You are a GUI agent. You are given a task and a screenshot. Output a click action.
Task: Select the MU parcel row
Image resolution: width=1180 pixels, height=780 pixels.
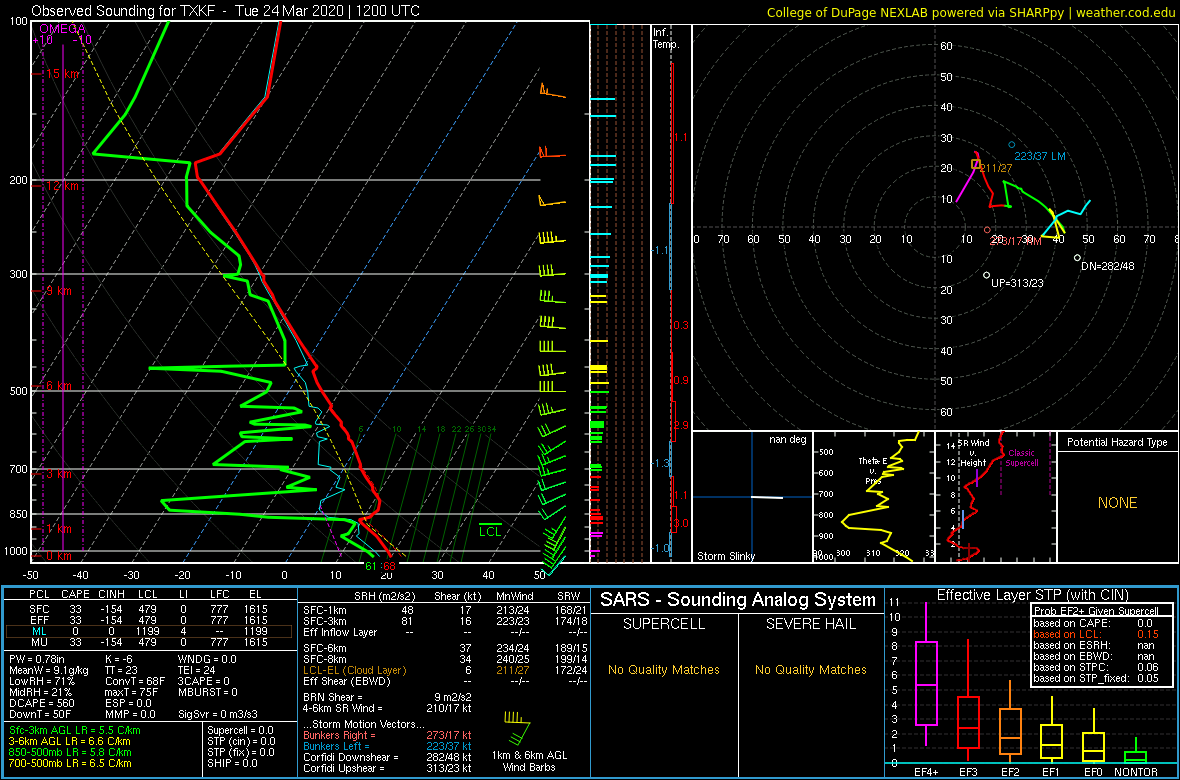click(x=149, y=642)
